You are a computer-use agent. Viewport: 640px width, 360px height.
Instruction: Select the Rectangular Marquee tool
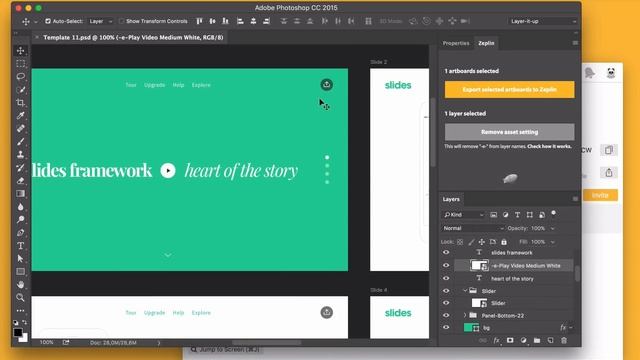click(x=20, y=64)
